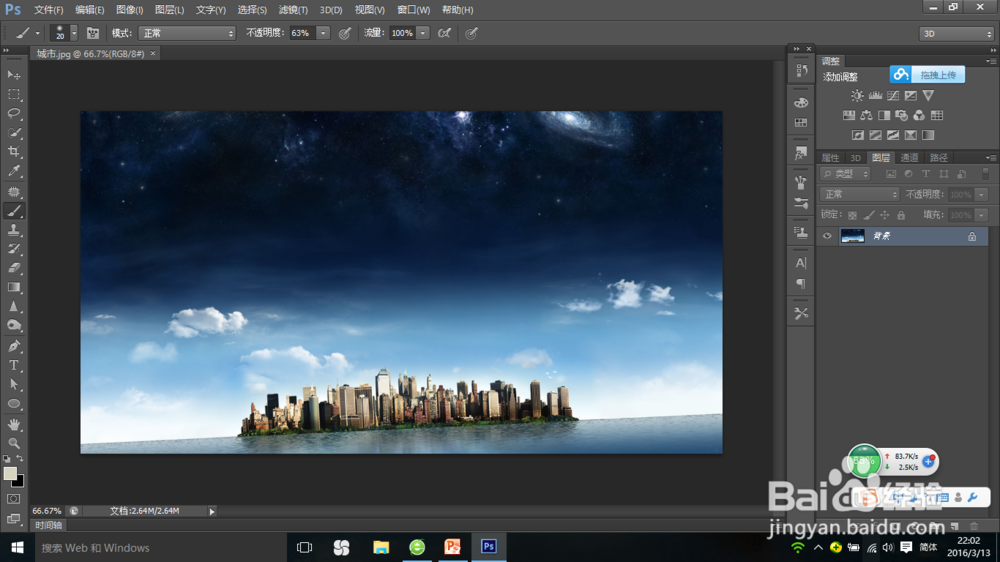Select the Clone Stamp tool

click(x=14, y=230)
